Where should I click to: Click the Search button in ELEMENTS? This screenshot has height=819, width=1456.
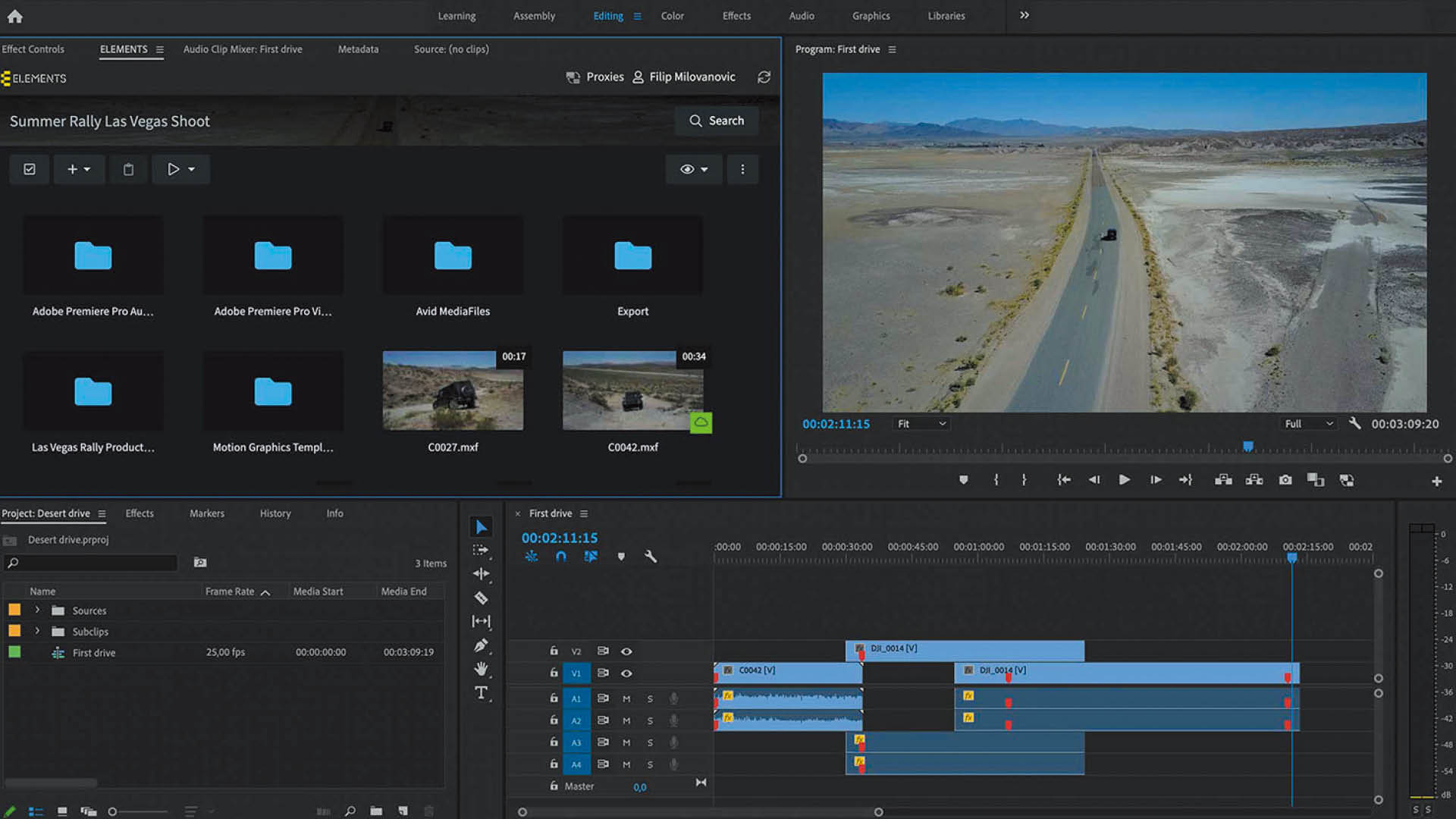click(x=717, y=121)
